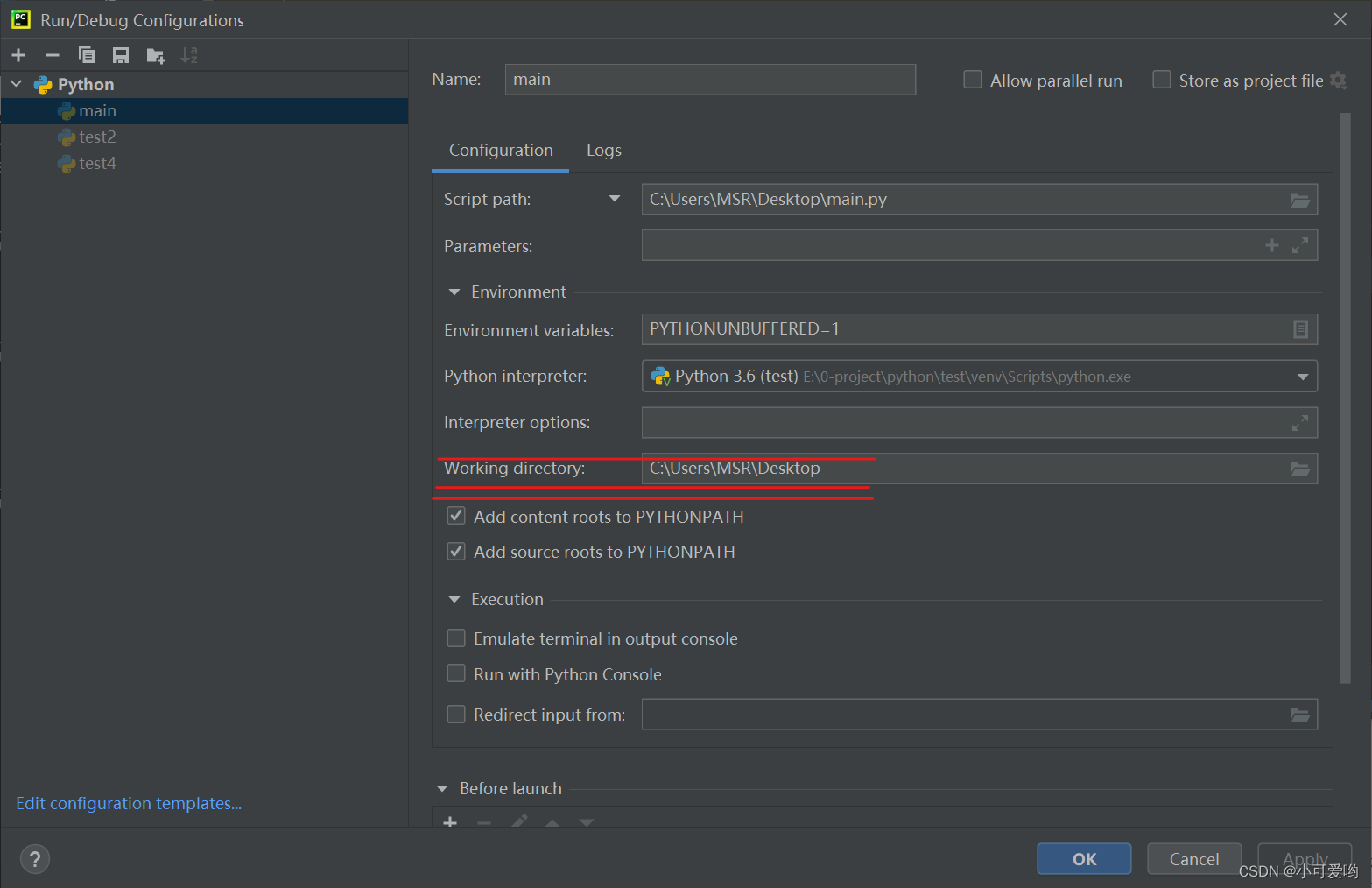Enable Allow parallel run checkbox

[972, 80]
